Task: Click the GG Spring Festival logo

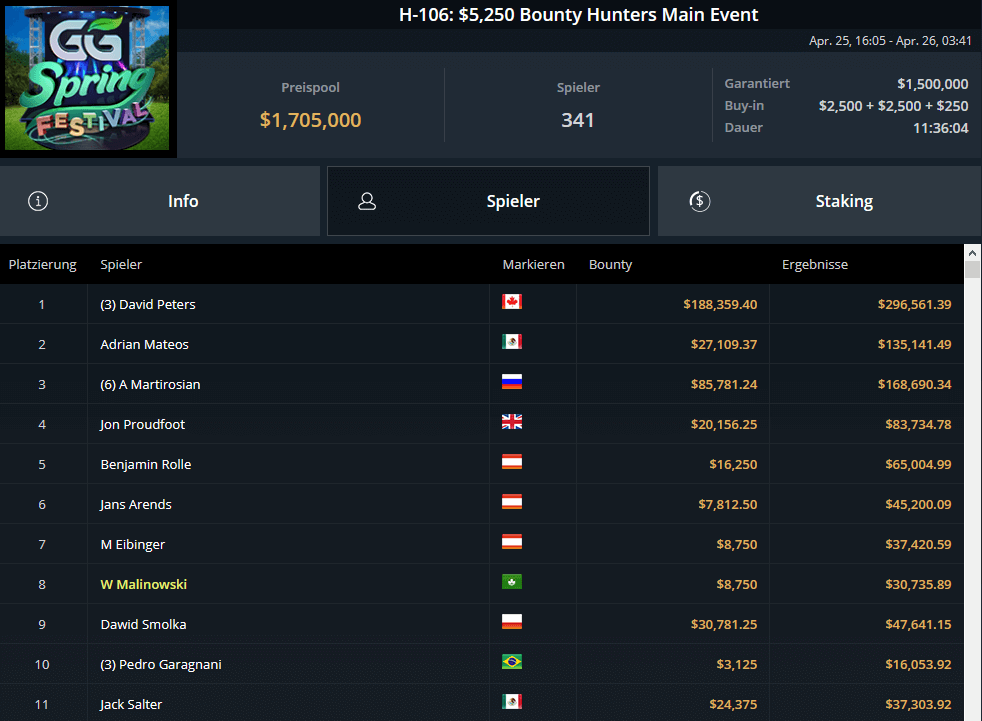Action: [88, 80]
